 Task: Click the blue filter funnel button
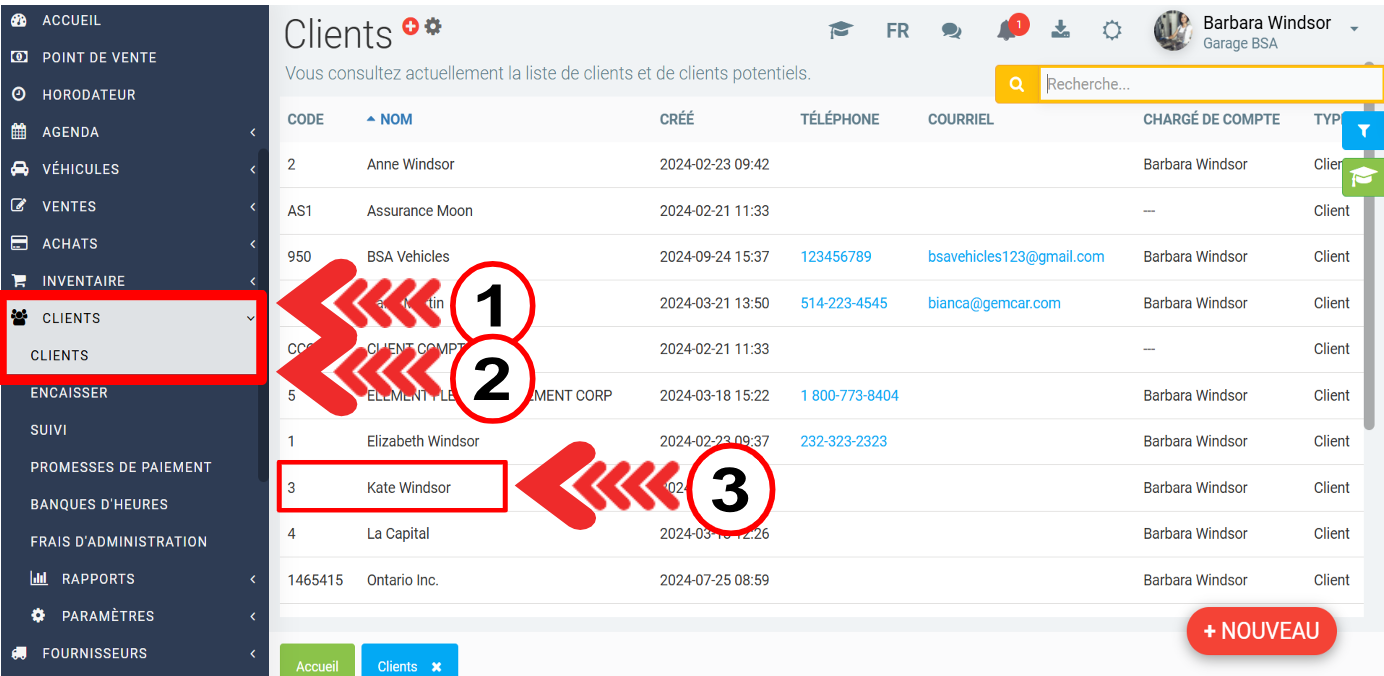[x=1362, y=131]
